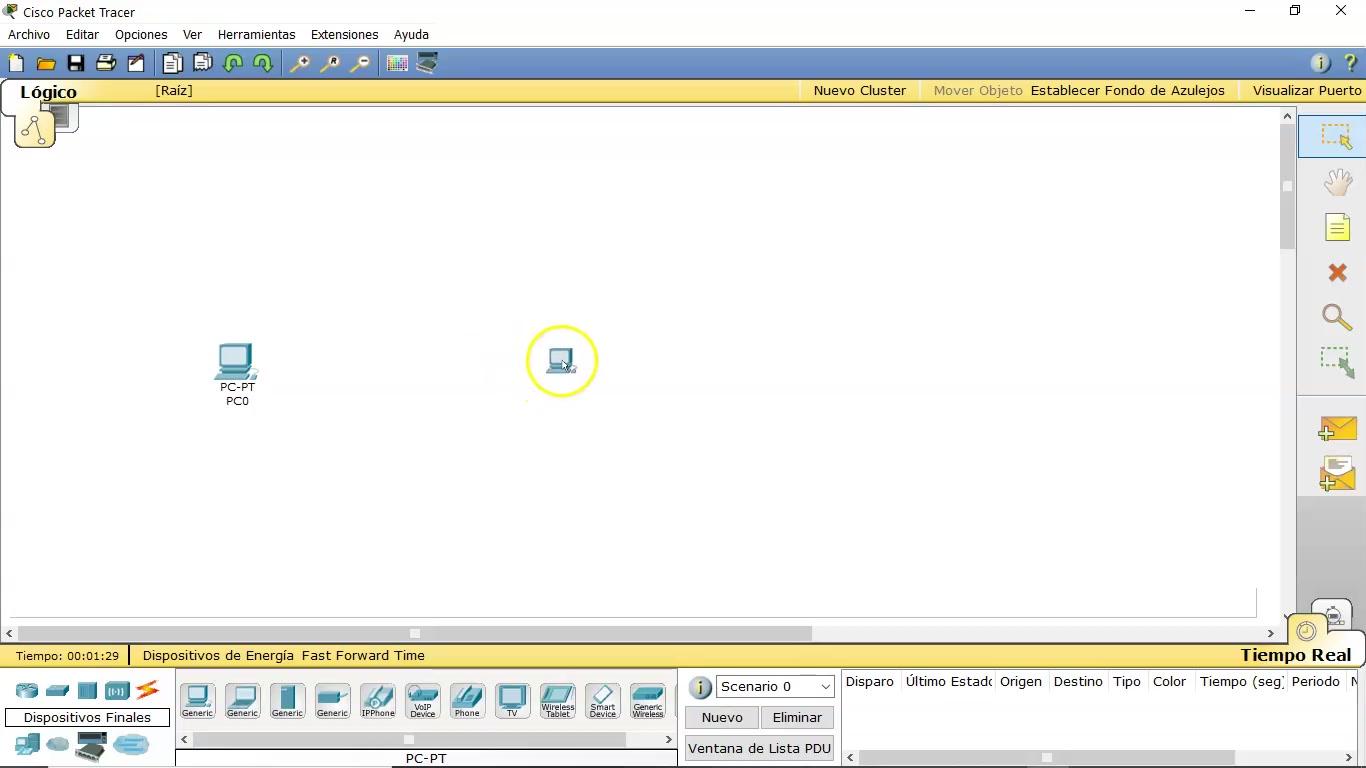Pick the End Devices category icon
The image size is (1366, 768).
click(27, 745)
